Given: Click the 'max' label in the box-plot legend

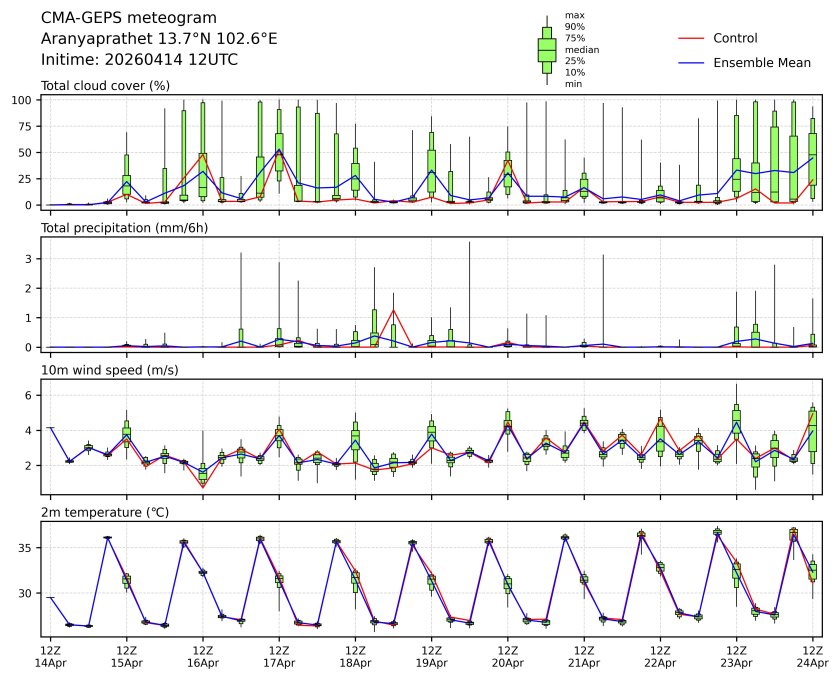Looking at the screenshot, I should click(574, 15).
